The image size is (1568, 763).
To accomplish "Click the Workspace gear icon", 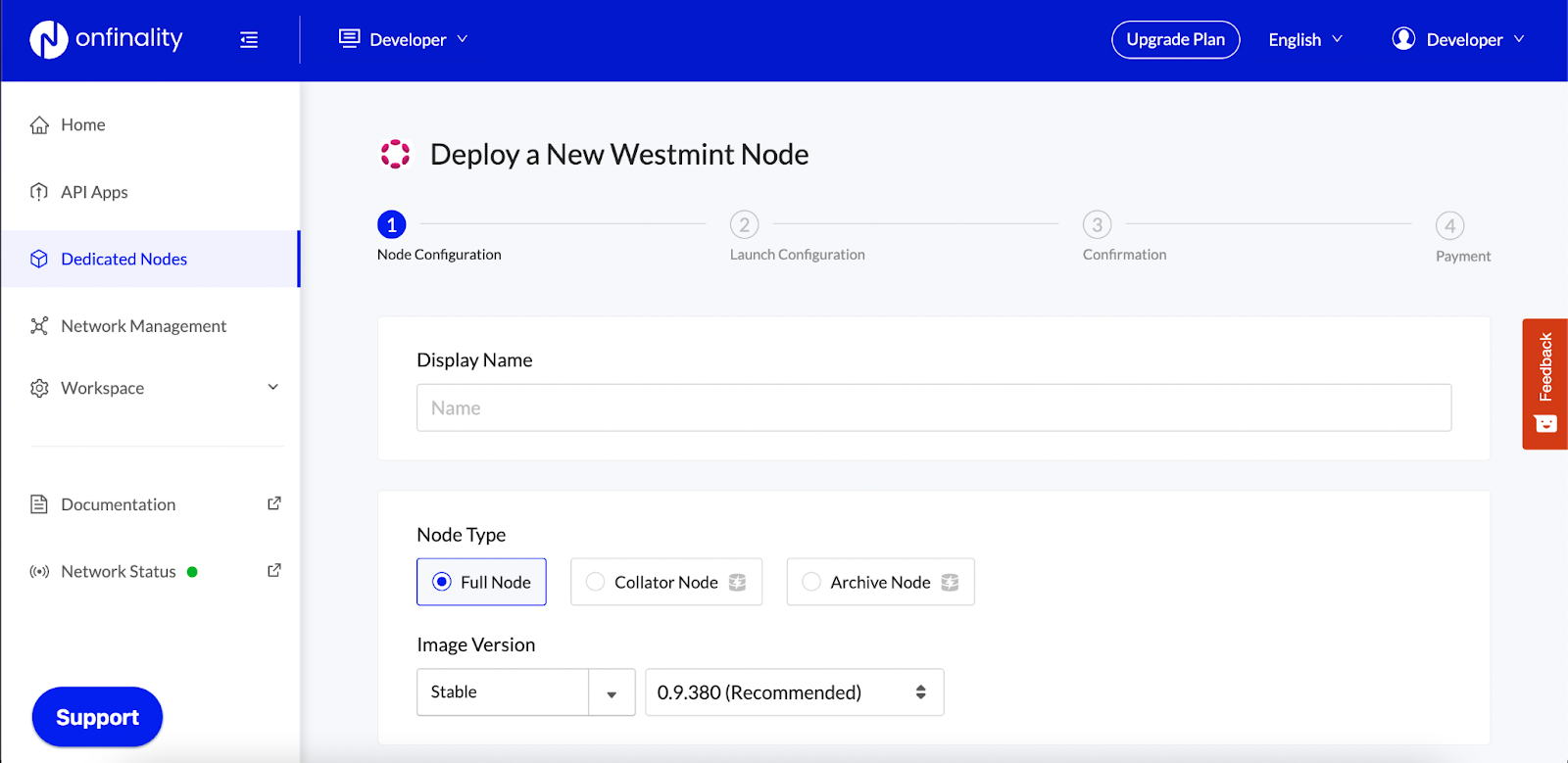I will coord(39,389).
